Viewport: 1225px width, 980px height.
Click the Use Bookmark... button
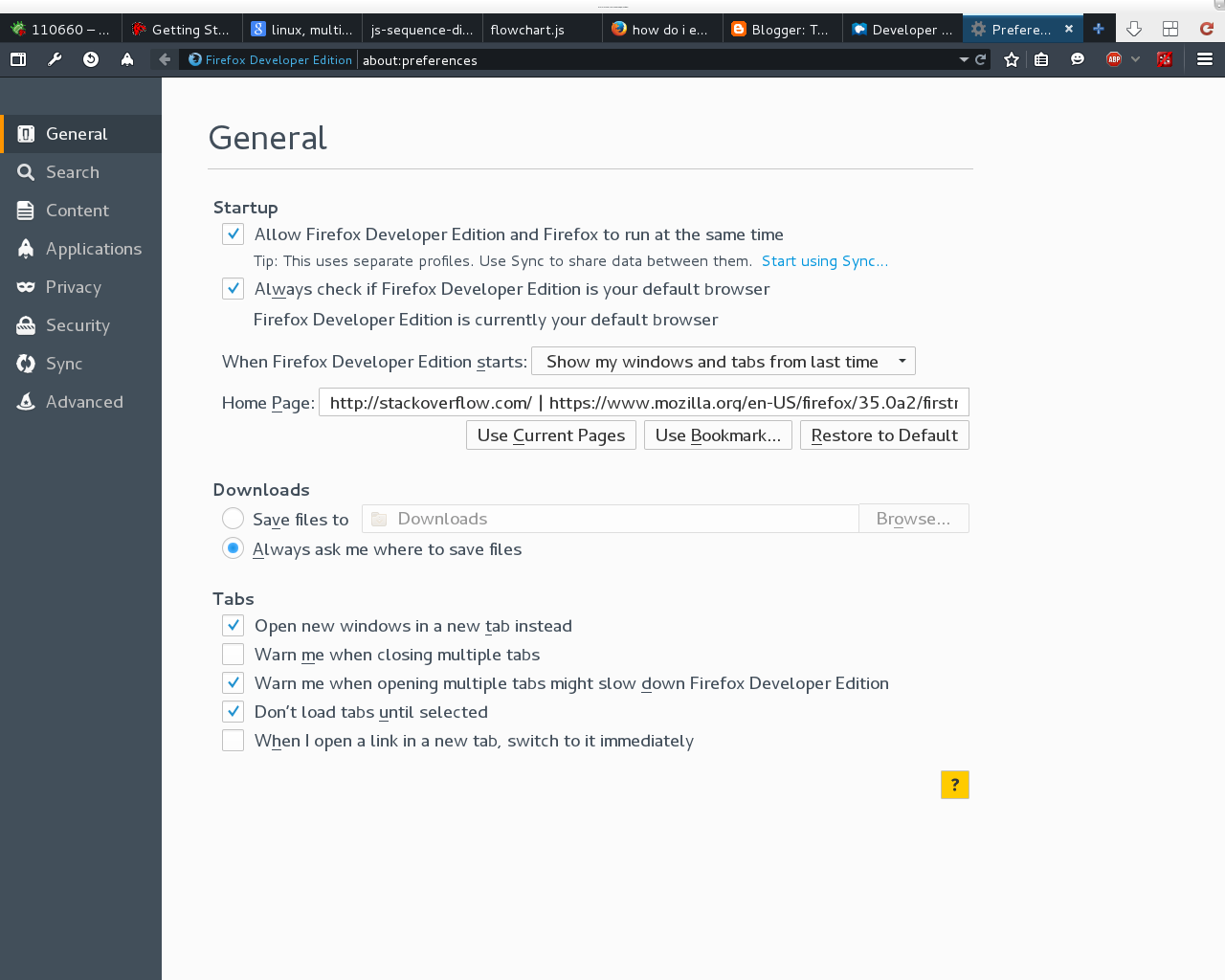point(718,435)
